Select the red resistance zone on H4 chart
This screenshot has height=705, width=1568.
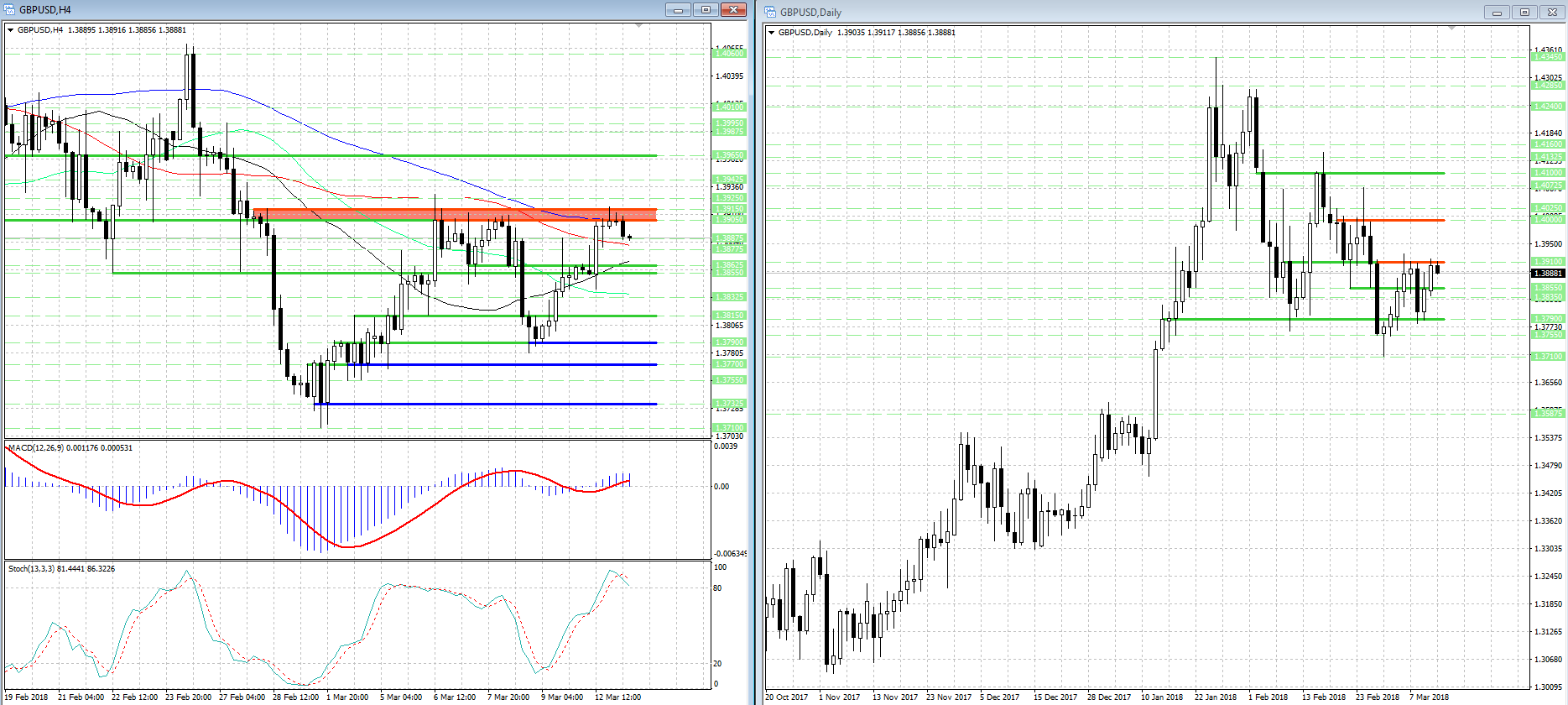coord(455,214)
